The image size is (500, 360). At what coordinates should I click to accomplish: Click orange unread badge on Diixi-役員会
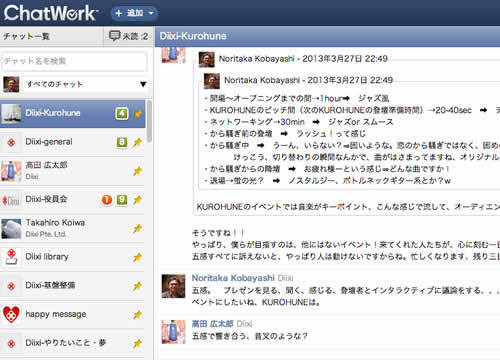(107, 200)
